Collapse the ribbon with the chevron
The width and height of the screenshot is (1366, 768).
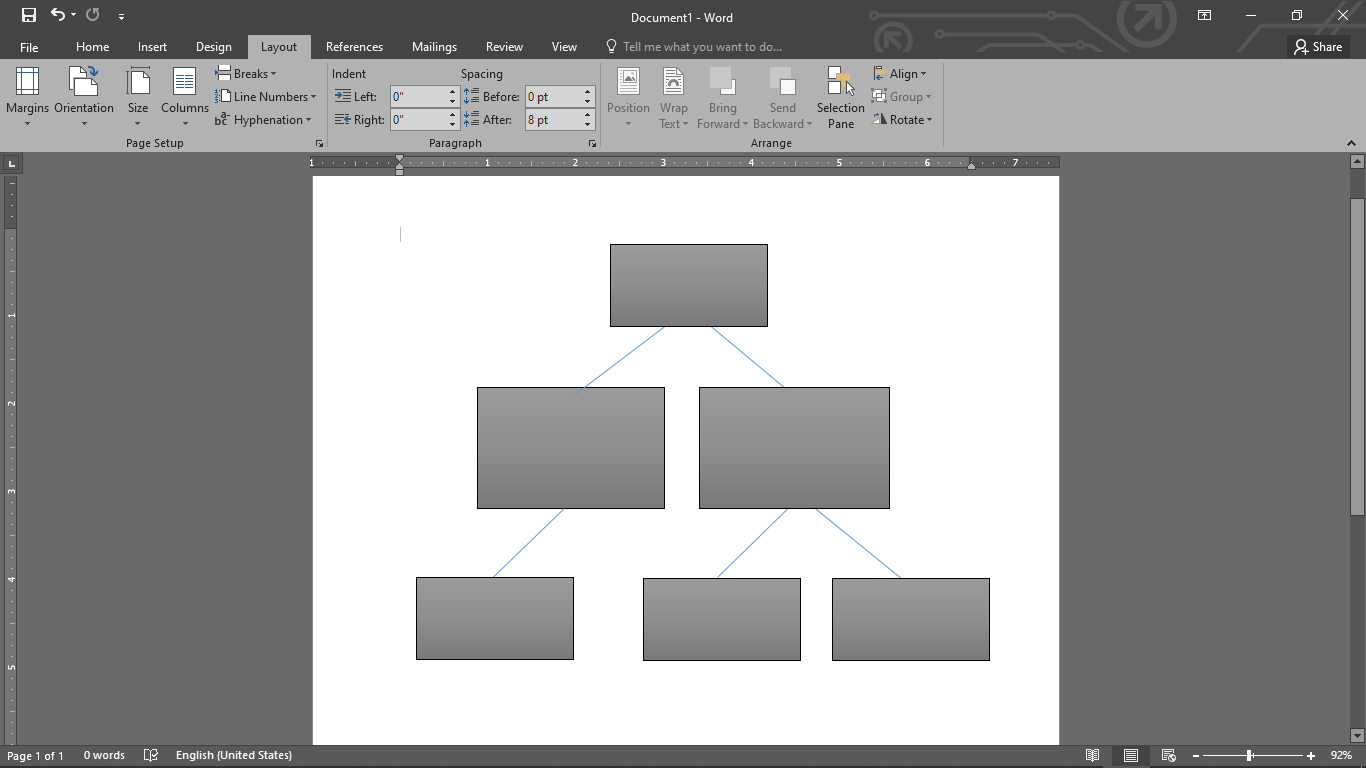pyautogui.click(x=1351, y=144)
